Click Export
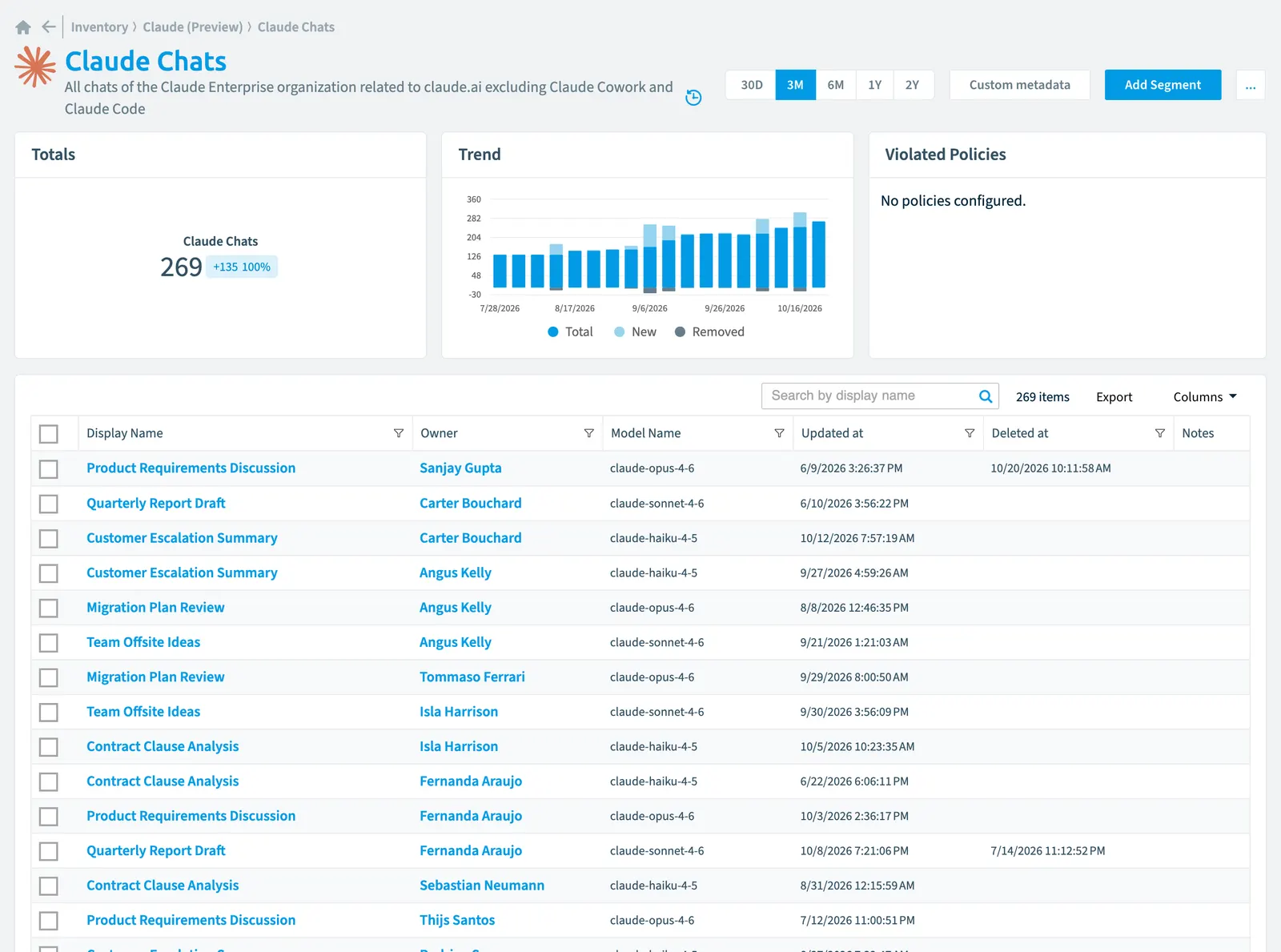Image resolution: width=1281 pixels, height=952 pixels. click(1114, 397)
